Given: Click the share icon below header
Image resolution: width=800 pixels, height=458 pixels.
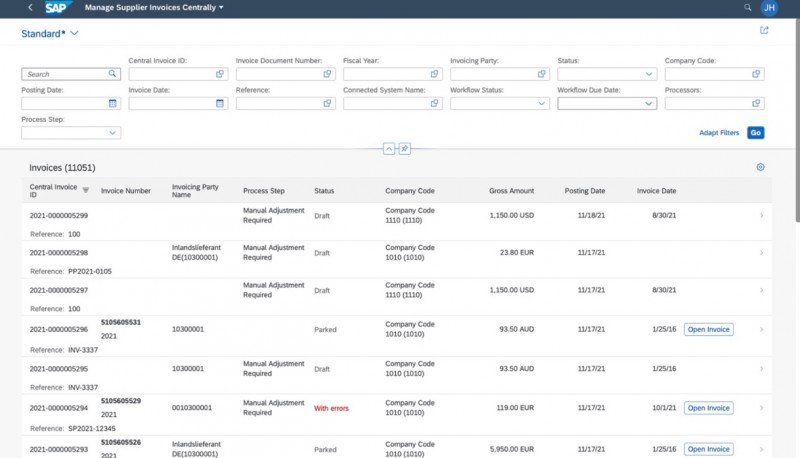Looking at the screenshot, I should [x=764, y=31].
